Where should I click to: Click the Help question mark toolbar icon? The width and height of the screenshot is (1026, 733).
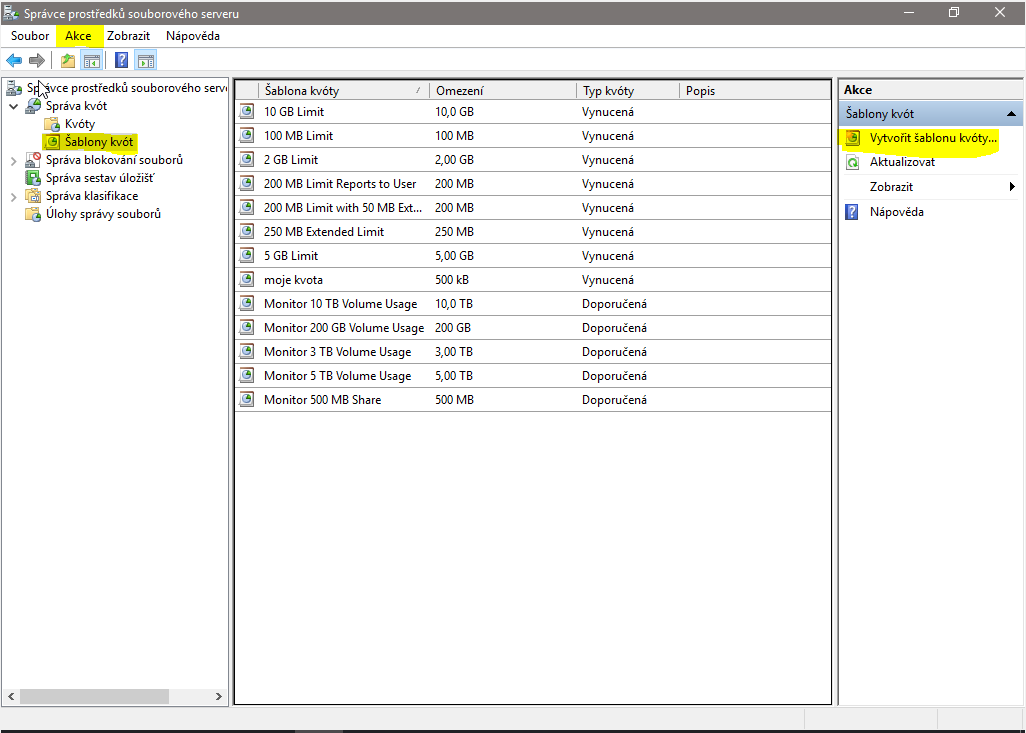click(x=121, y=61)
